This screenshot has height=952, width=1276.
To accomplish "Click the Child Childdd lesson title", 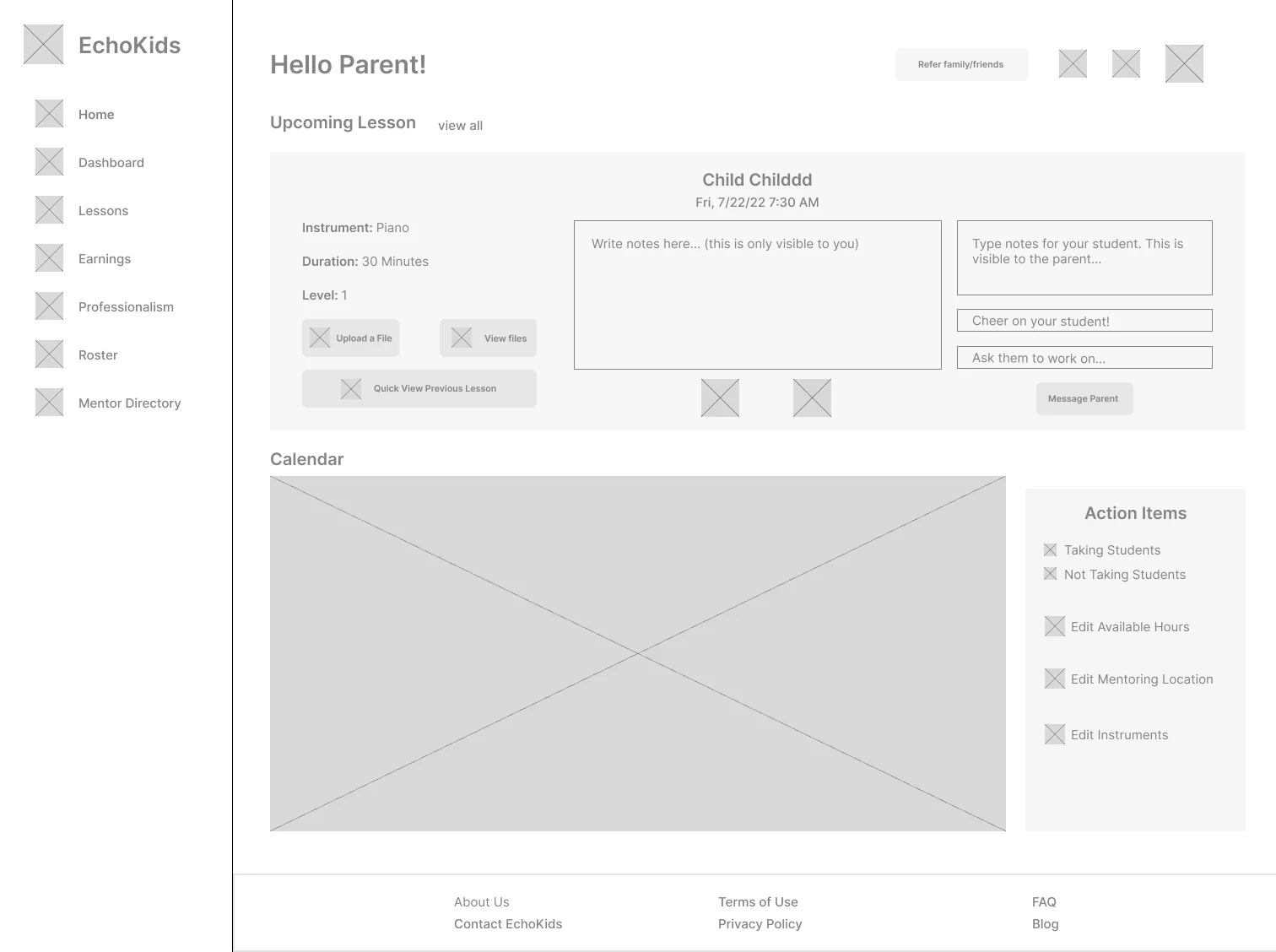I will tap(757, 180).
